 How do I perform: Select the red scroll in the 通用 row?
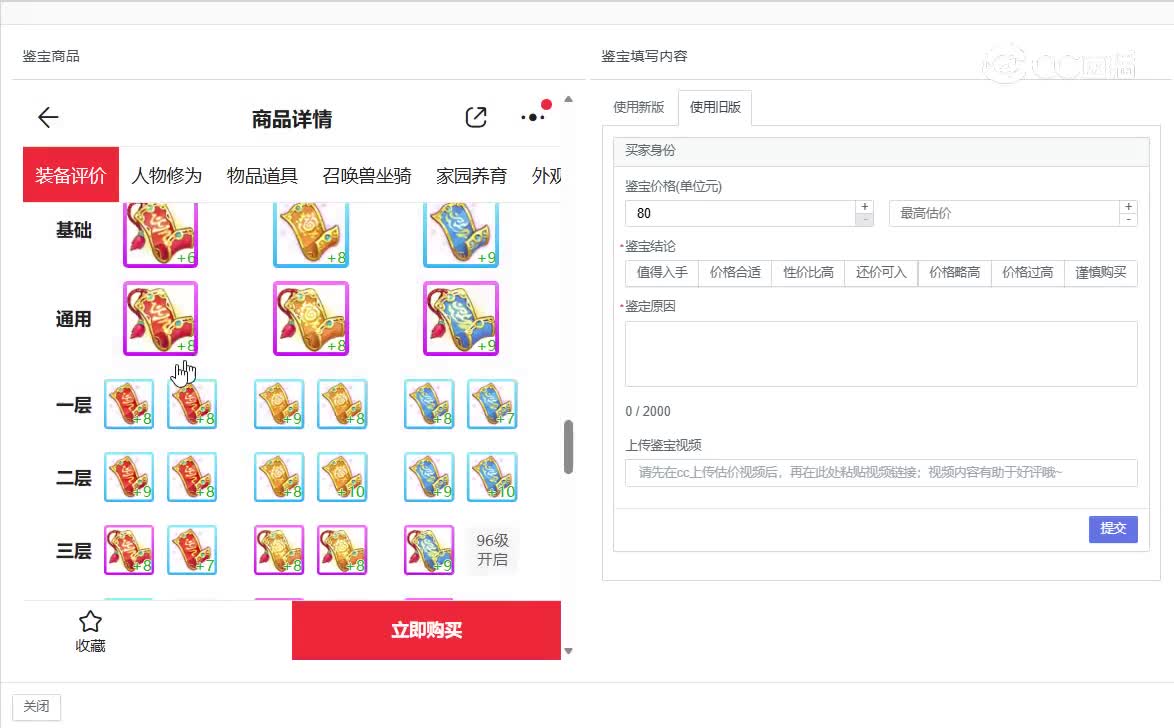pyautogui.click(x=160, y=318)
